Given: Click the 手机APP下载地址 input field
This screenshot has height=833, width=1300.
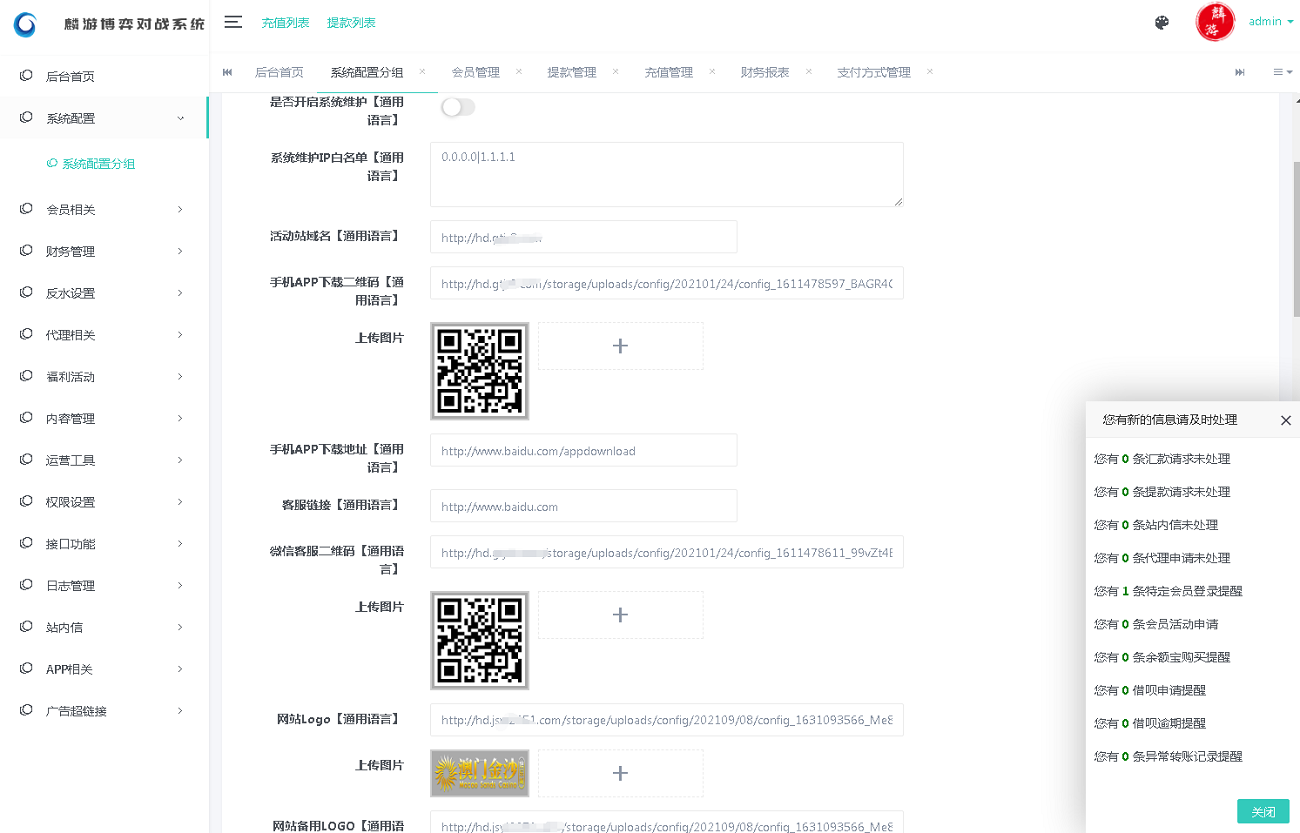Looking at the screenshot, I should (x=583, y=450).
